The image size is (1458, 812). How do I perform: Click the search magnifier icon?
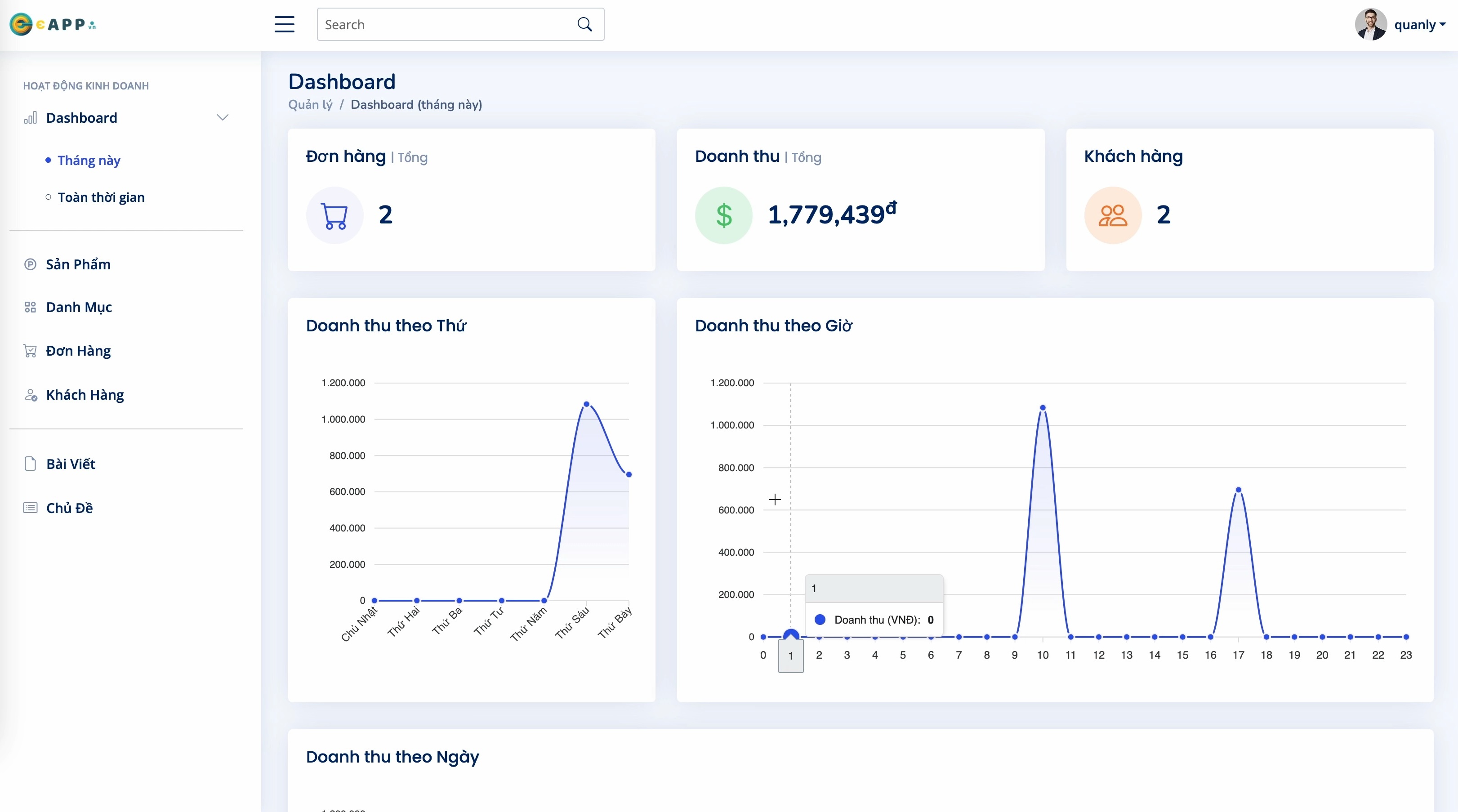tap(584, 24)
